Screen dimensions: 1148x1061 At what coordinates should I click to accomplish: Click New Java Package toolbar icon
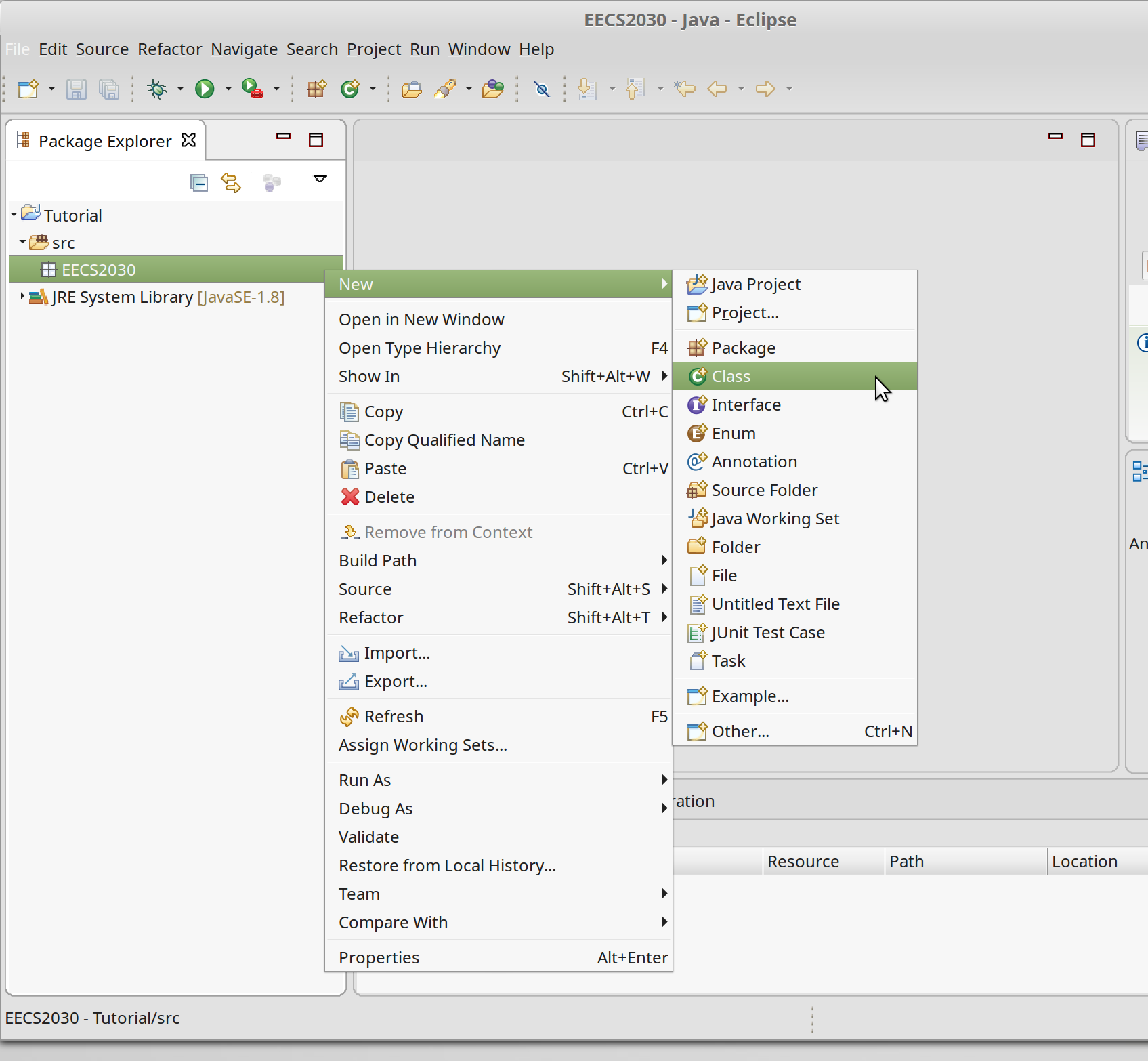click(x=316, y=89)
